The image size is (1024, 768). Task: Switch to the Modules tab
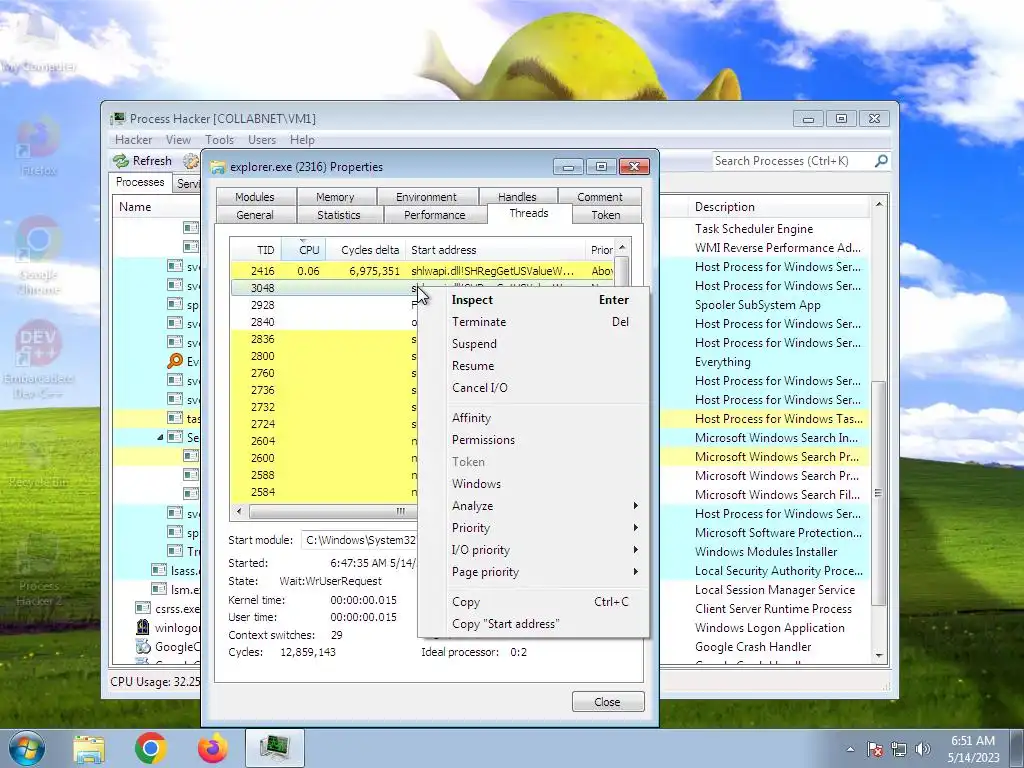tap(255, 197)
